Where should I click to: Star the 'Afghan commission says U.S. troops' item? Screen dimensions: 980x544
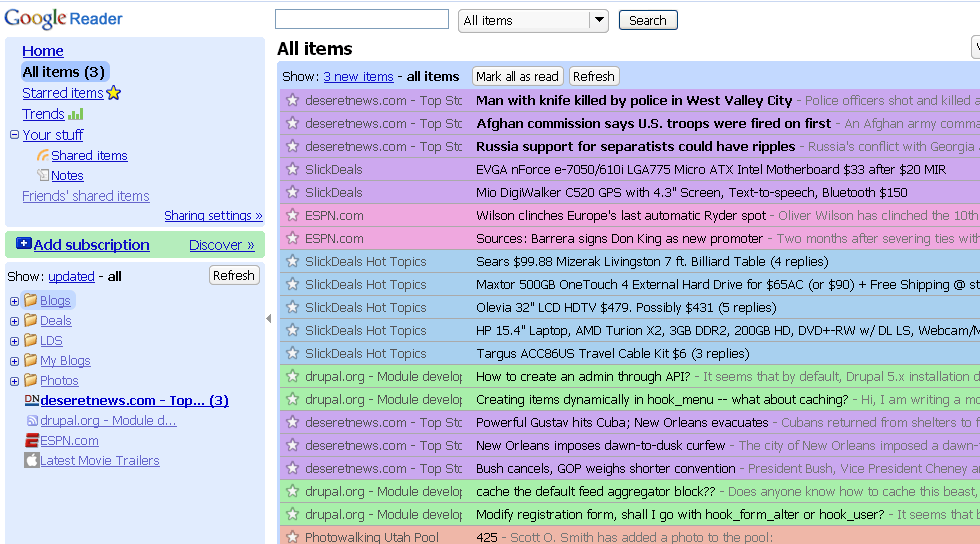[292, 123]
